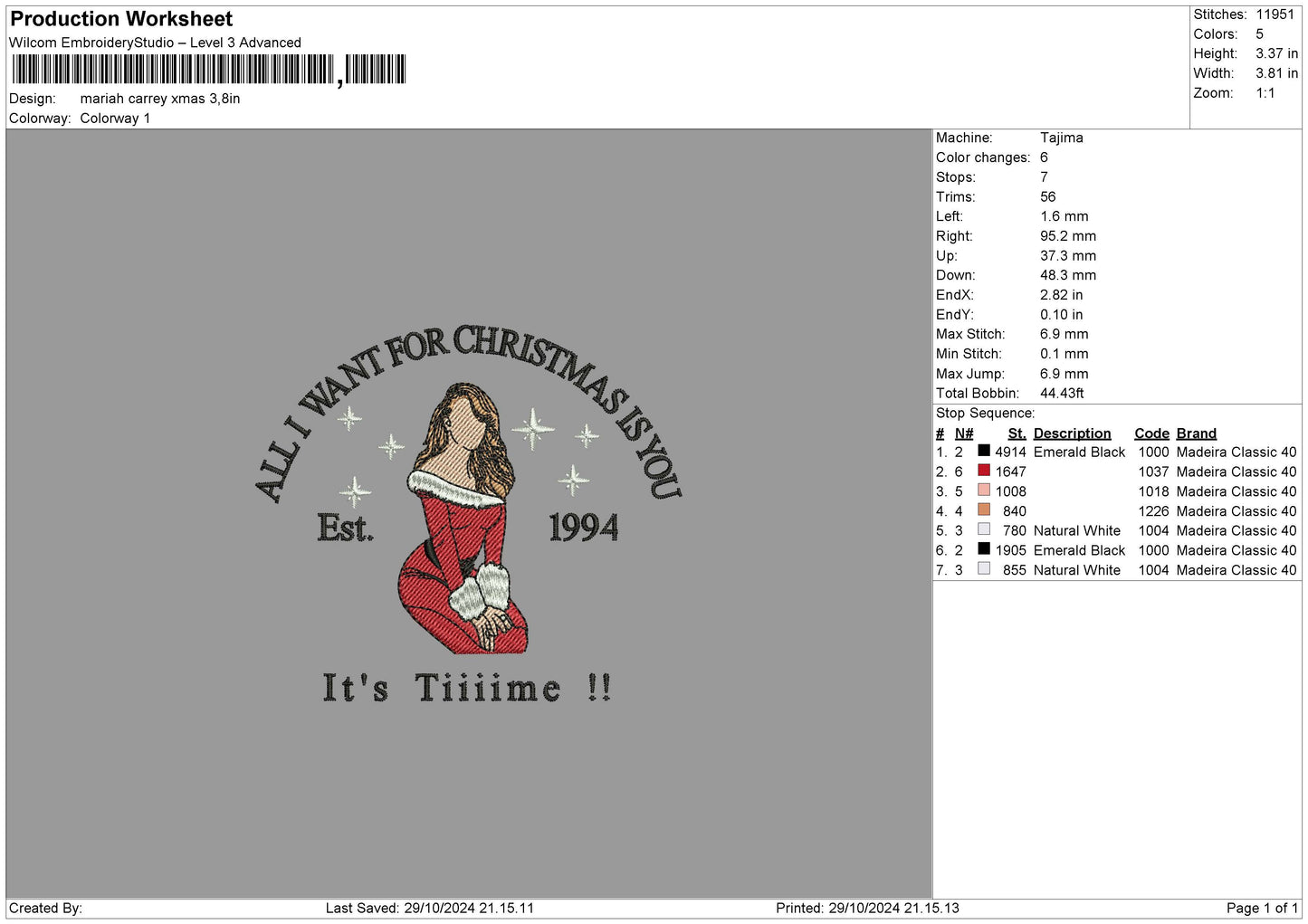
Task: Click code 1226 in stop row 4
Action: pyautogui.click(x=1154, y=511)
